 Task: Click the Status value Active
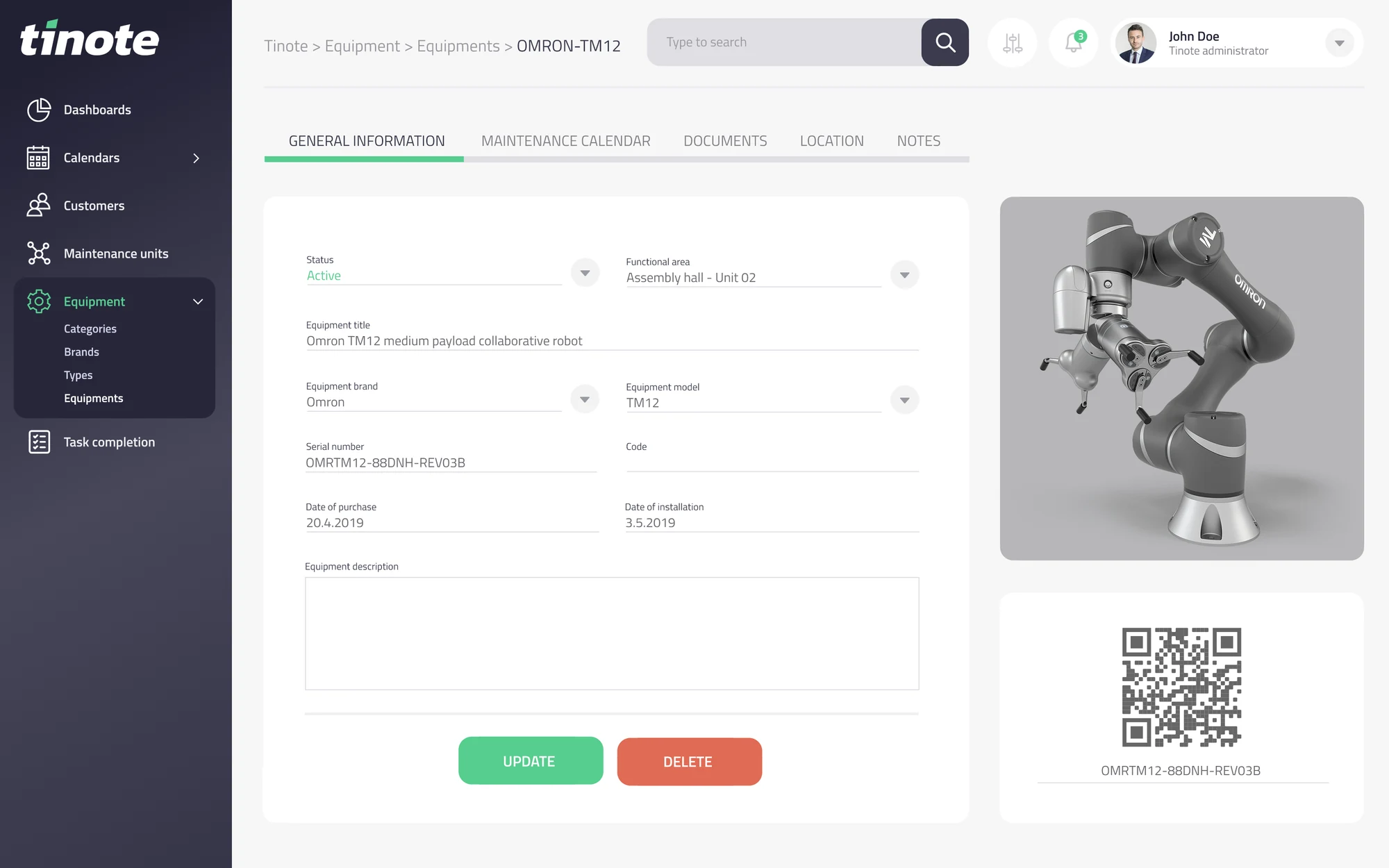[x=324, y=276]
